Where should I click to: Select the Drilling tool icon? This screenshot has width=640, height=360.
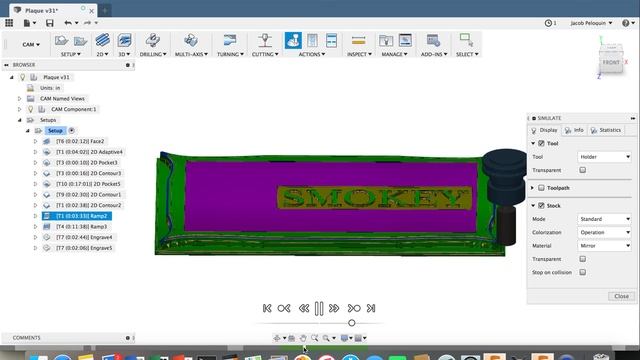[x=153, y=40]
